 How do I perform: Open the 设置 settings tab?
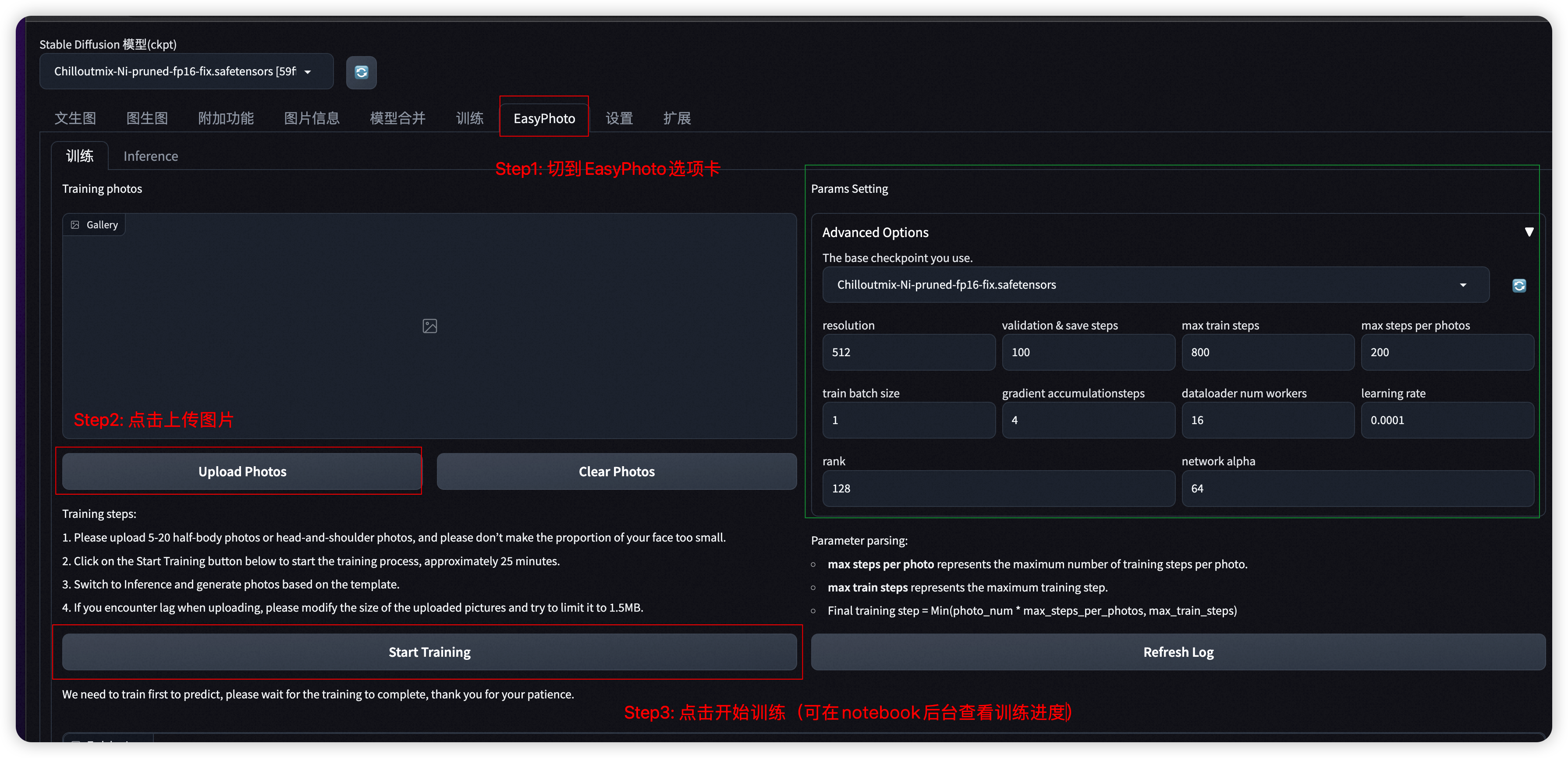click(x=619, y=119)
